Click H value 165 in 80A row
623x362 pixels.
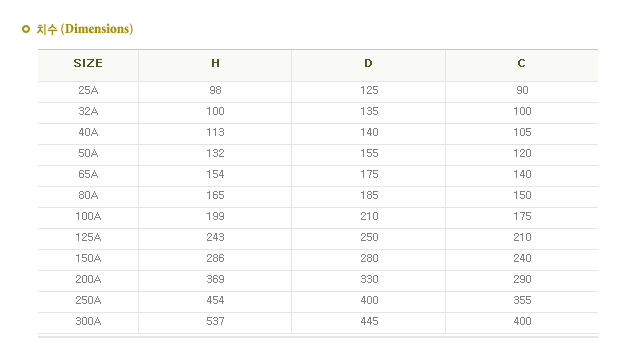(x=215, y=196)
